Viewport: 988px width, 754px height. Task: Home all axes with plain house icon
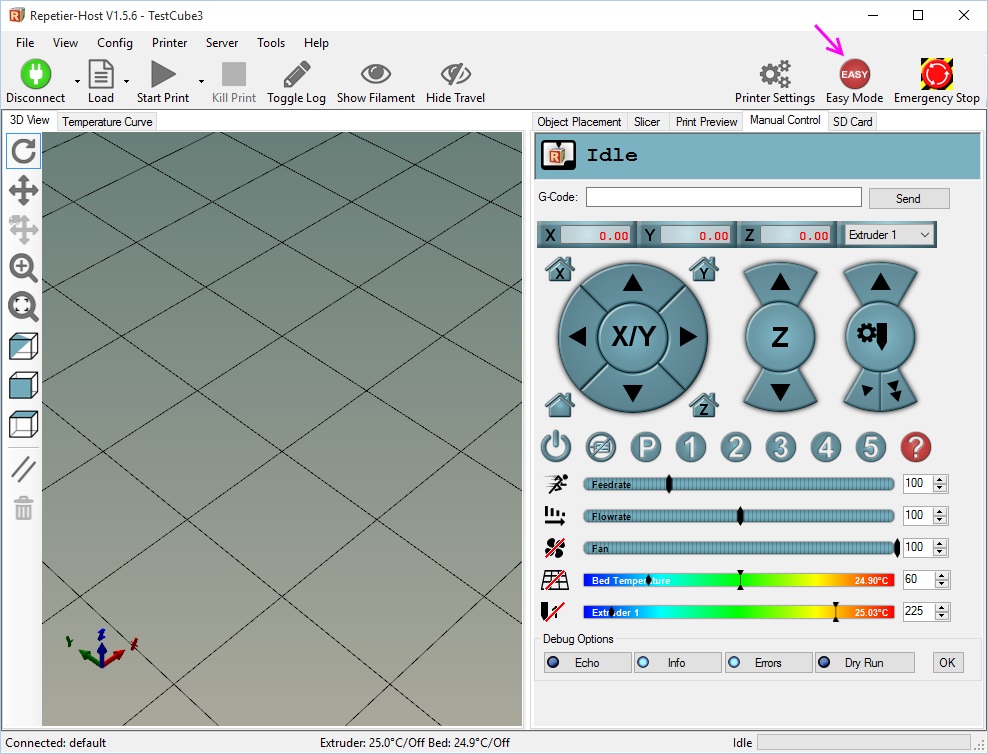(x=560, y=404)
